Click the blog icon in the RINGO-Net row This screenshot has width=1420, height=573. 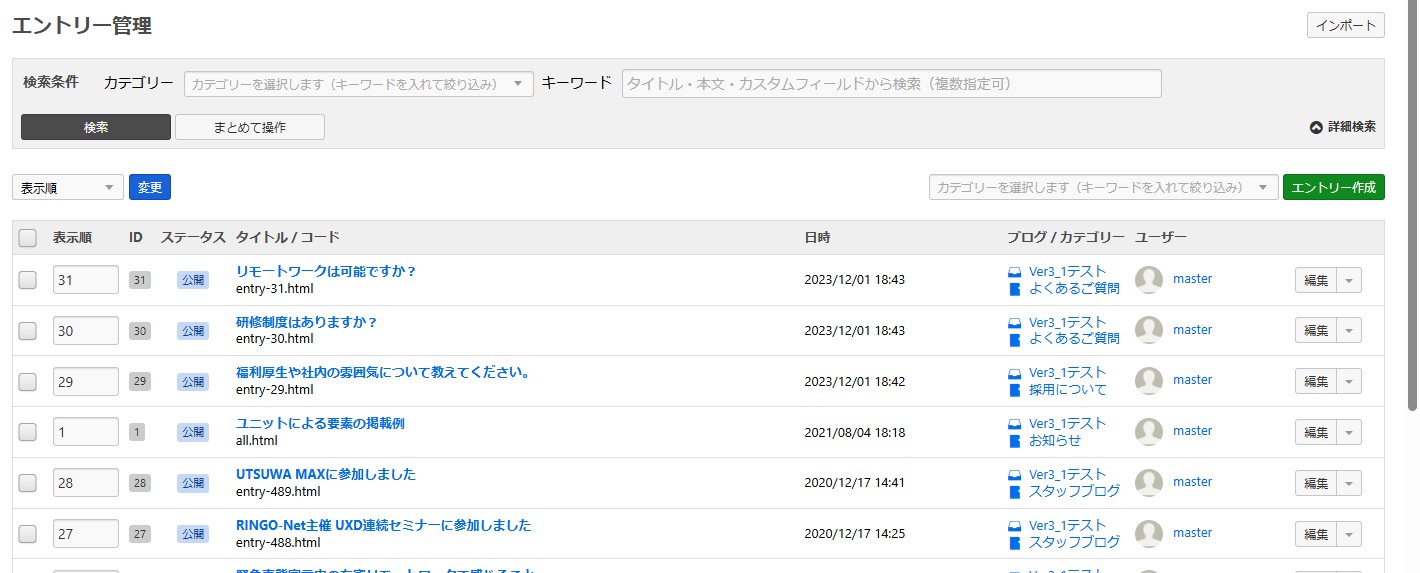1014,526
